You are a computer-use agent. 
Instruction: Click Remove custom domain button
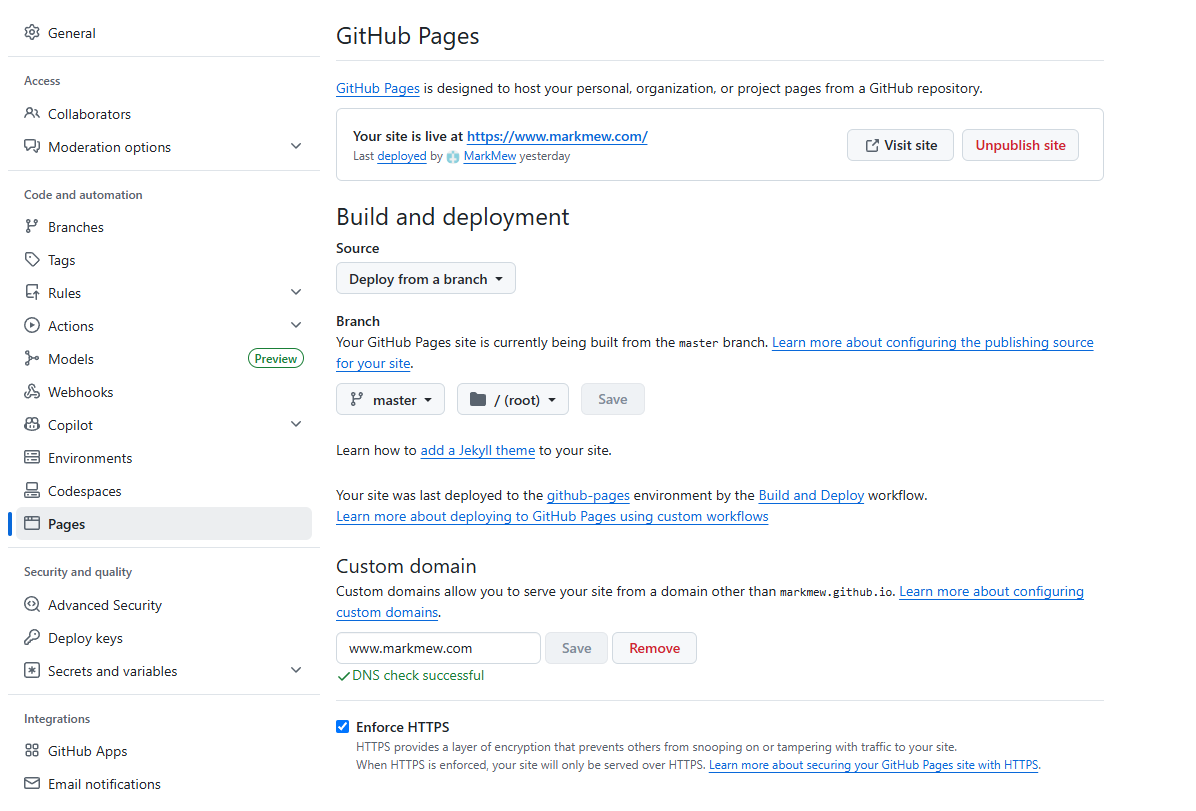pyautogui.click(x=654, y=648)
